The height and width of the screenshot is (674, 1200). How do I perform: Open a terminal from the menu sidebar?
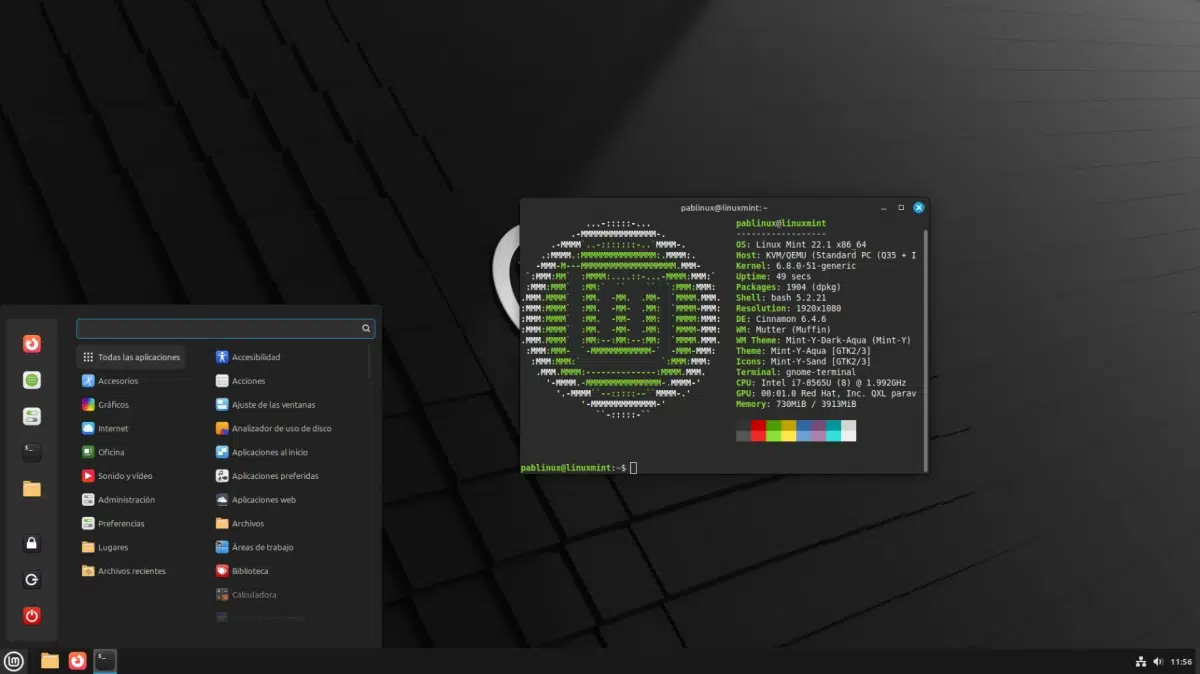coord(32,452)
